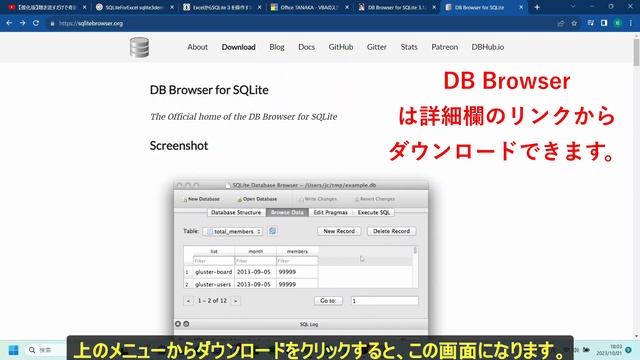The height and width of the screenshot is (360, 640).
Task: Go back to the previous page
Action: coord(9,23)
